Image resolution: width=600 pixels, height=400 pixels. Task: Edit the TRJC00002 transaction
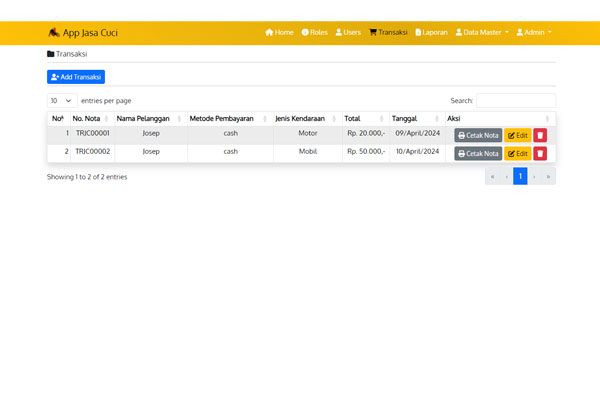(x=518, y=153)
